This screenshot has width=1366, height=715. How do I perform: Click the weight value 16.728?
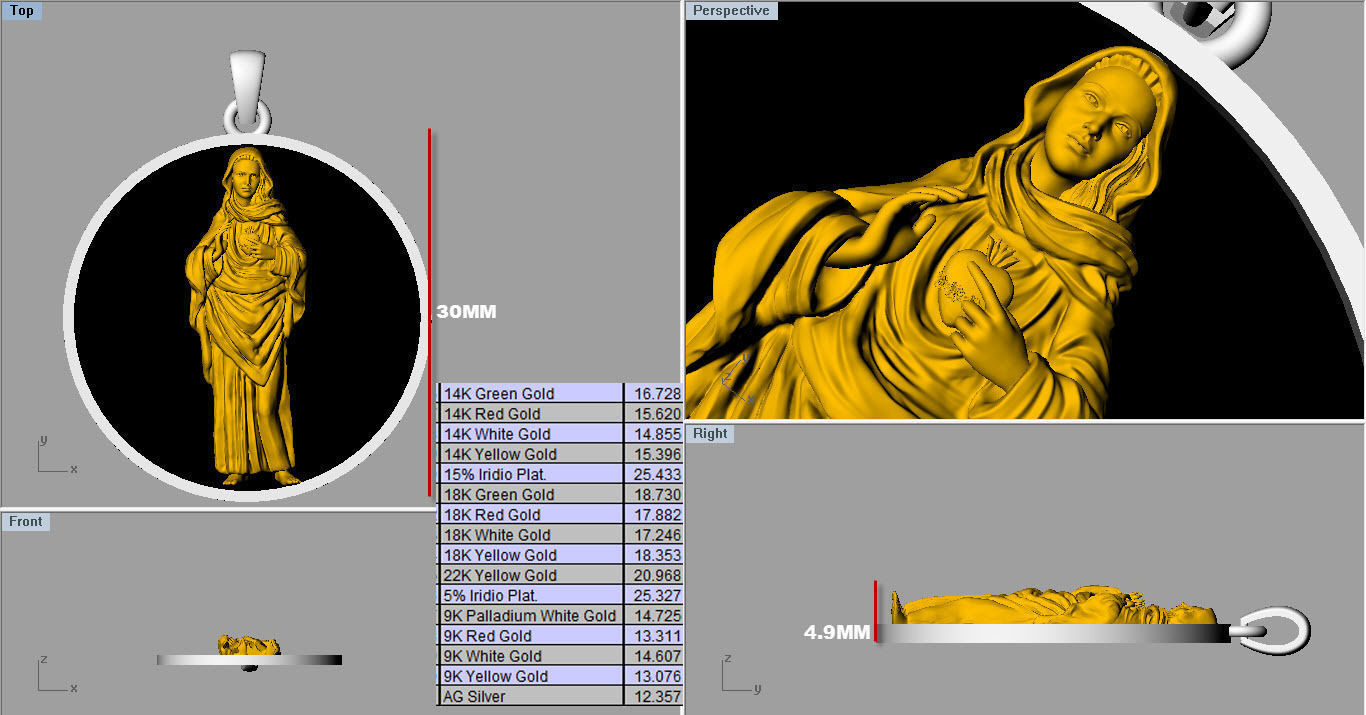pyautogui.click(x=657, y=394)
